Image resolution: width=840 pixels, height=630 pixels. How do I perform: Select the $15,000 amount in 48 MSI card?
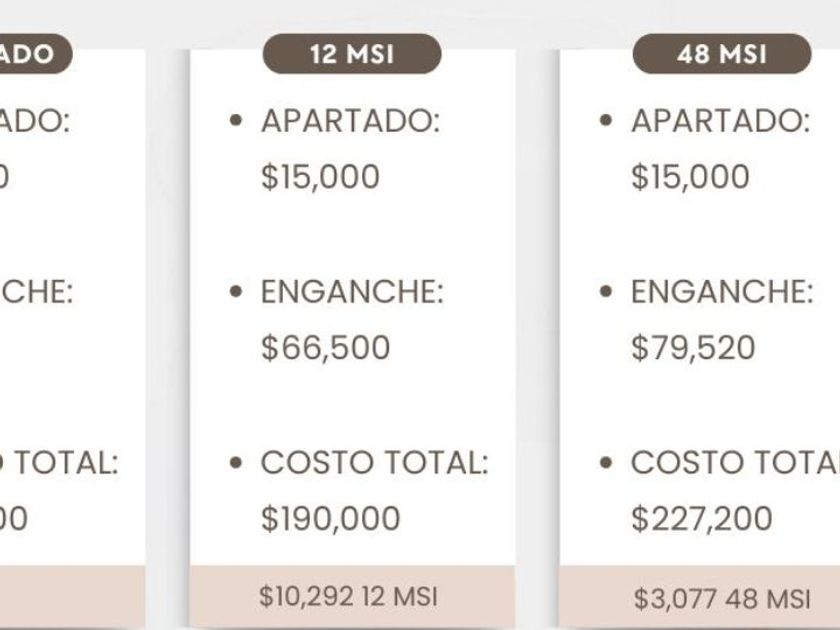click(690, 177)
